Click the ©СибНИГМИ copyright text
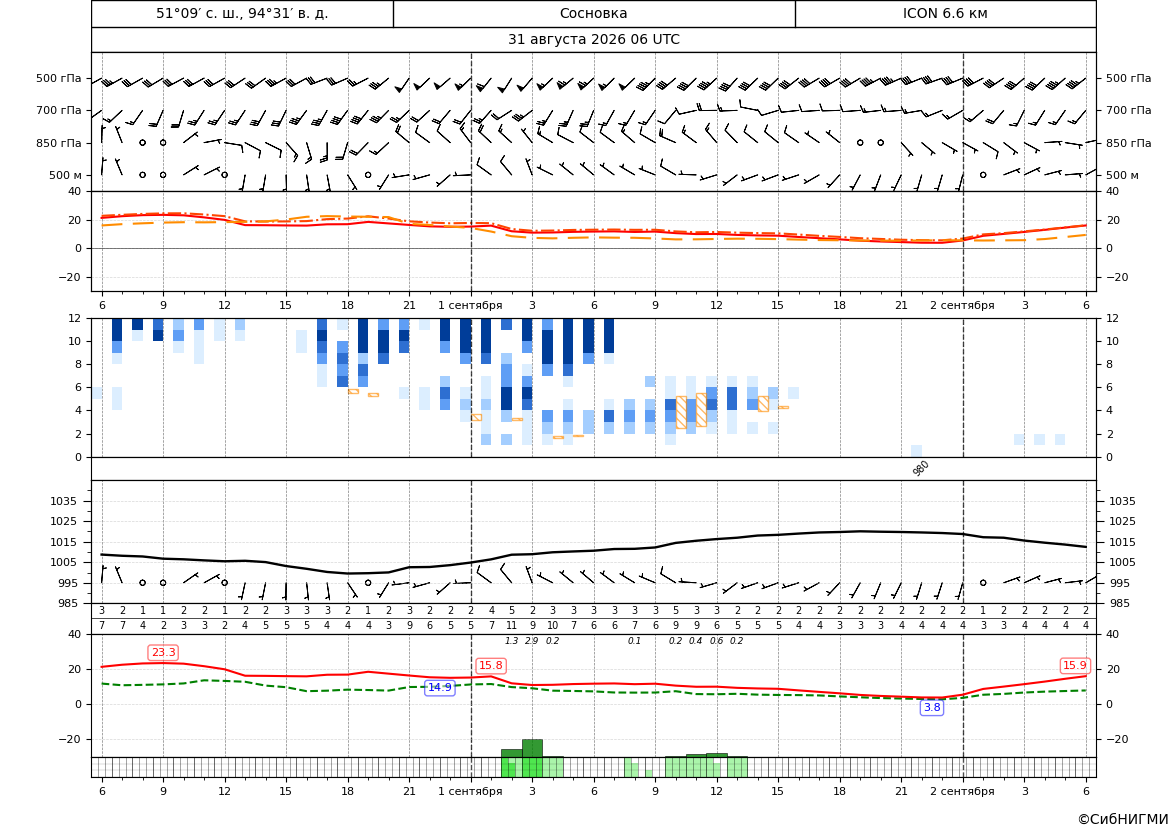 click(1123, 819)
